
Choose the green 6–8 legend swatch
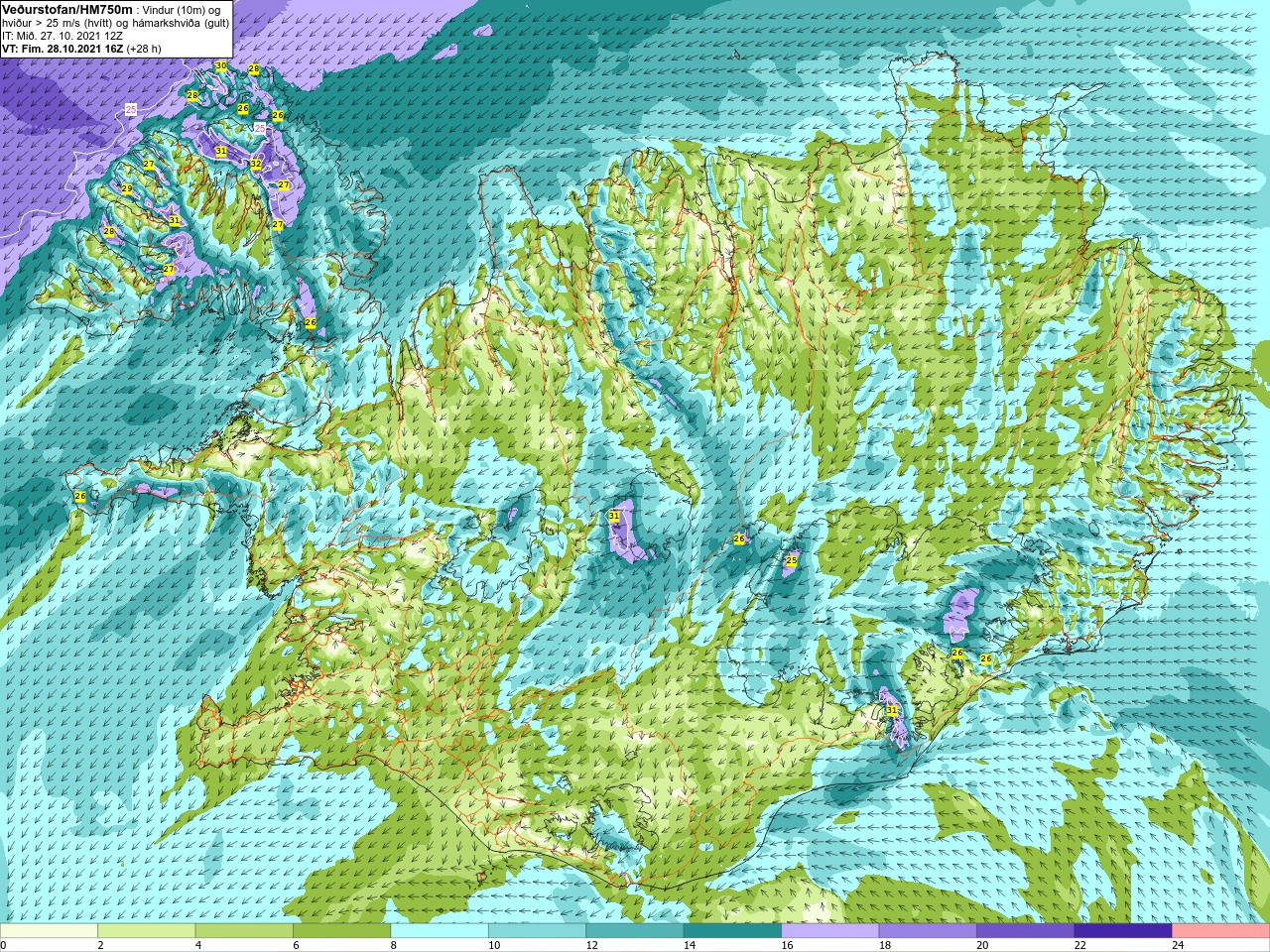341,931
